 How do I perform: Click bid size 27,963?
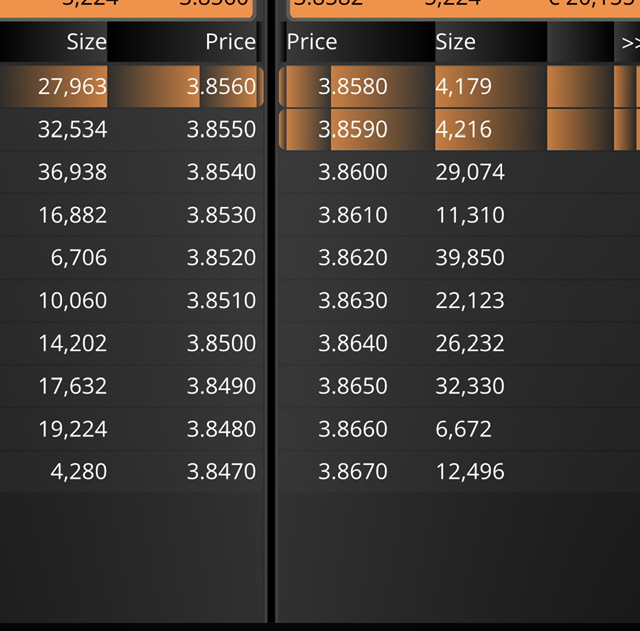[73, 87]
